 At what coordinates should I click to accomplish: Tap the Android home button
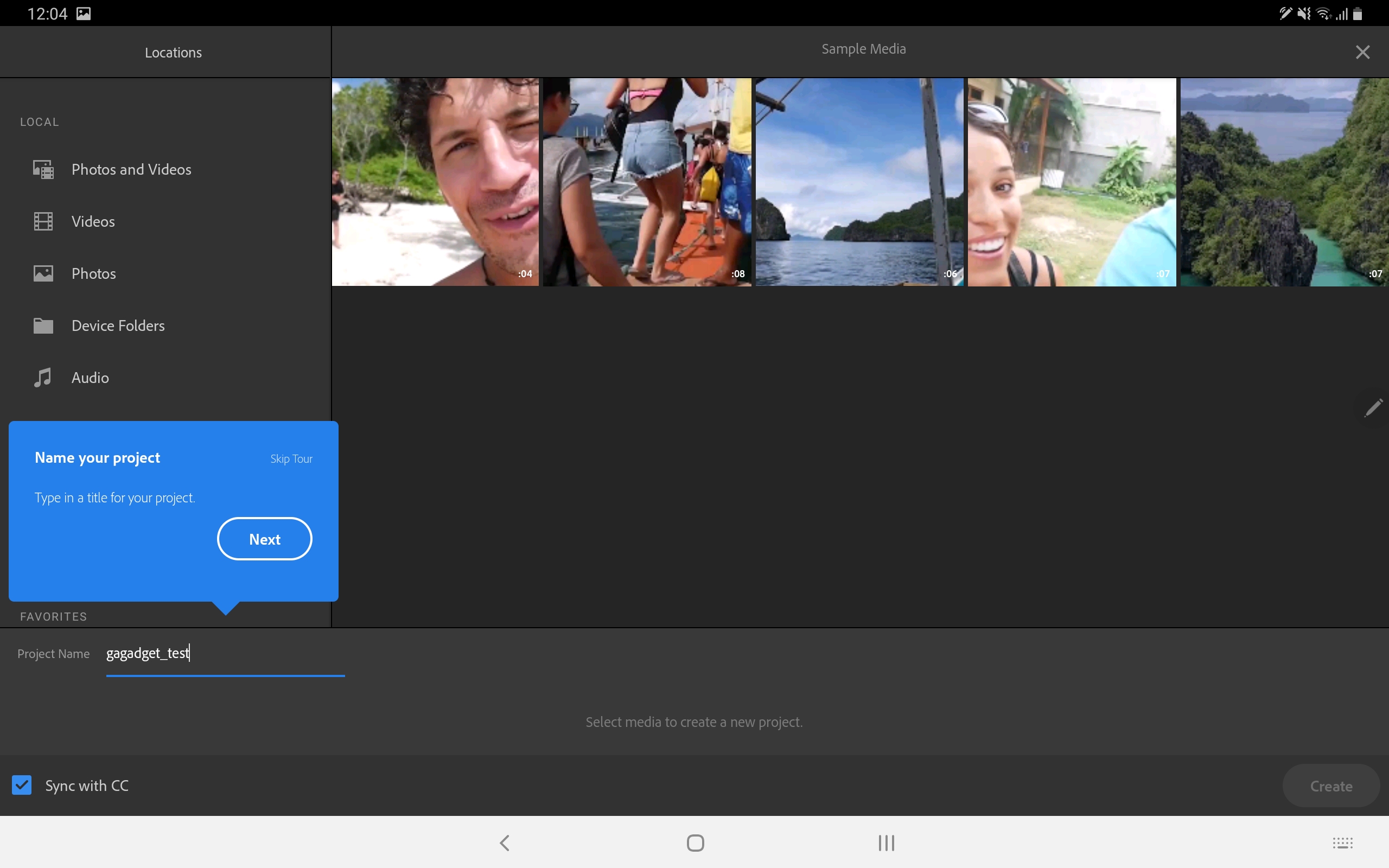coord(695,843)
